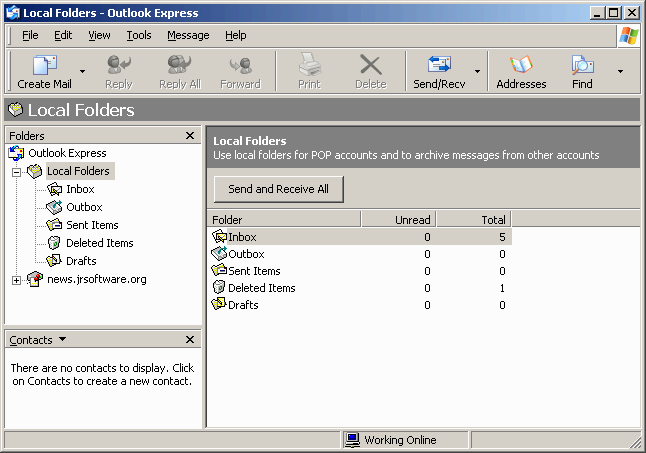
Task: Open the Addresses book icon
Action: [521, 65]
